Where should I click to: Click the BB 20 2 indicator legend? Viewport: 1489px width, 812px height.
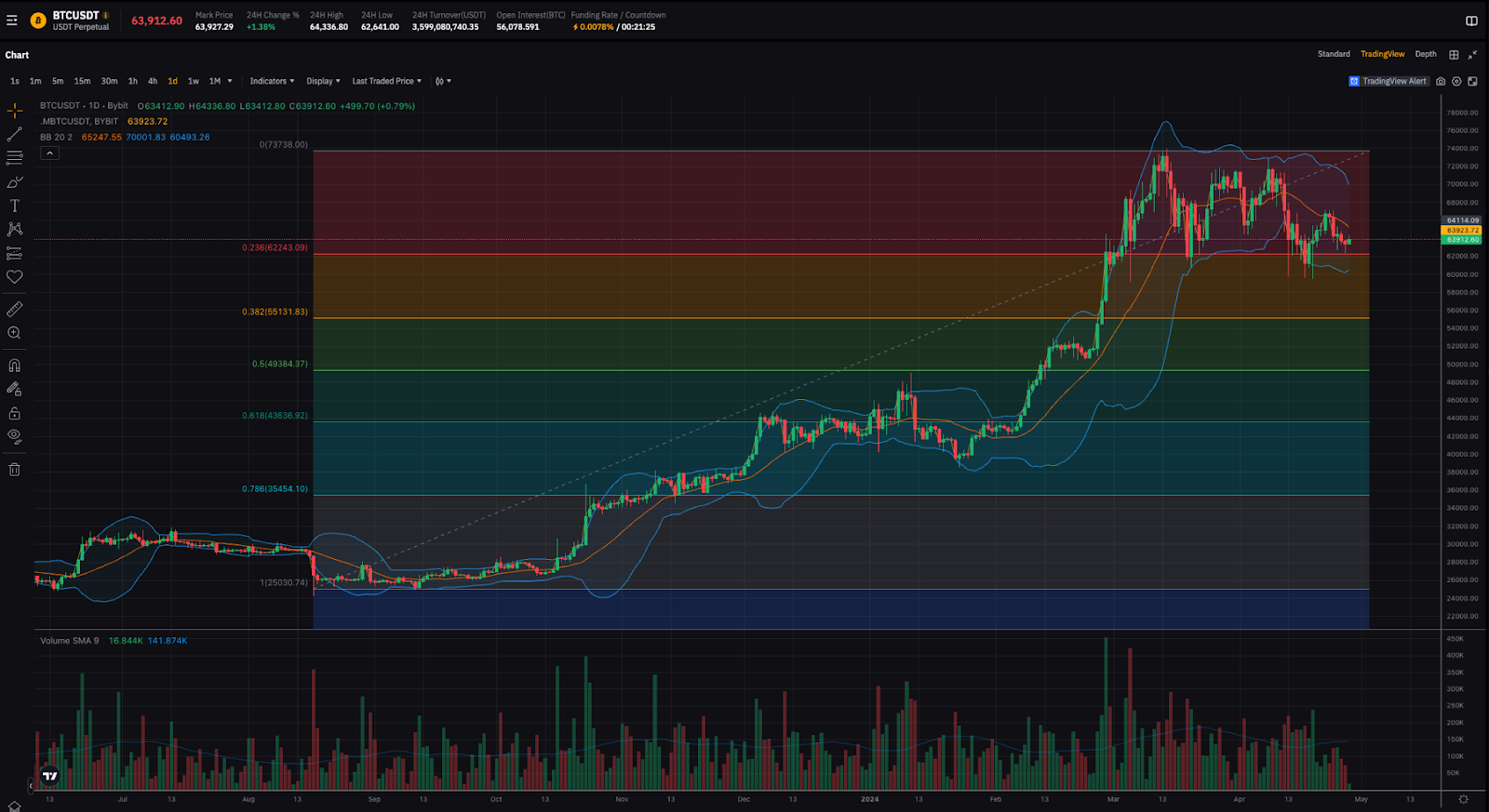(x=56, y=137)
